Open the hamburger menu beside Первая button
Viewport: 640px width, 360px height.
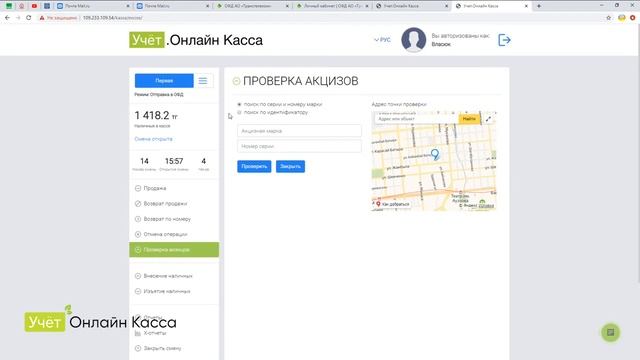(x=203, y=81)
